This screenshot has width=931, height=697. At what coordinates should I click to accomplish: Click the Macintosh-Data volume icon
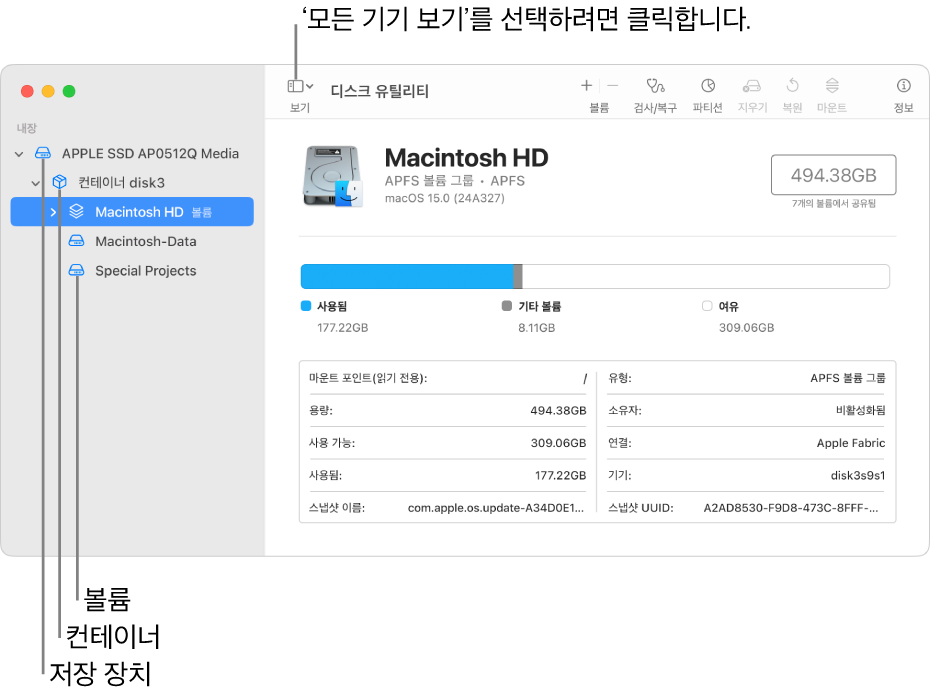point(77,241)
